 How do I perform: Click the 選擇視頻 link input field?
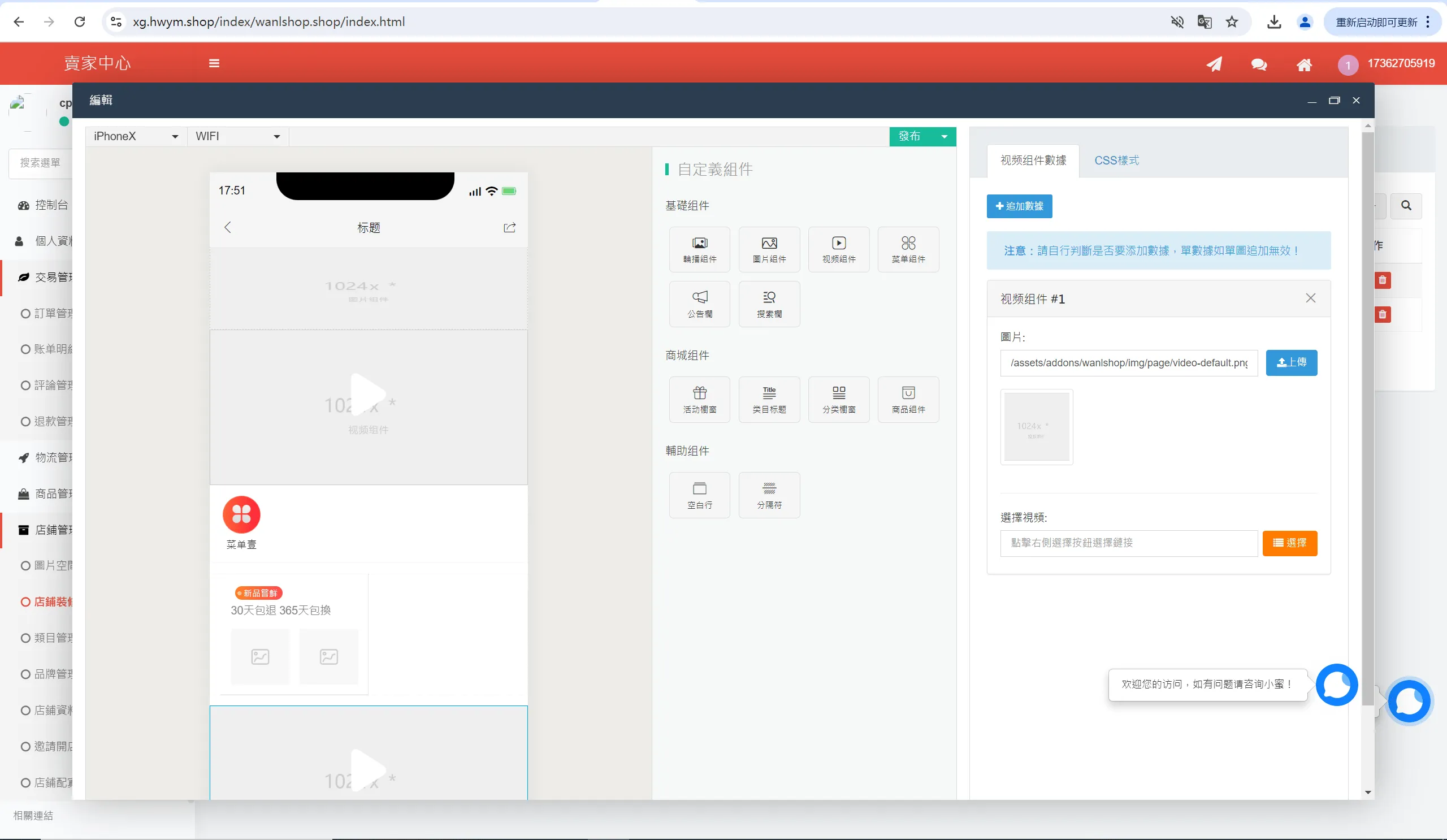[1128, 543]
